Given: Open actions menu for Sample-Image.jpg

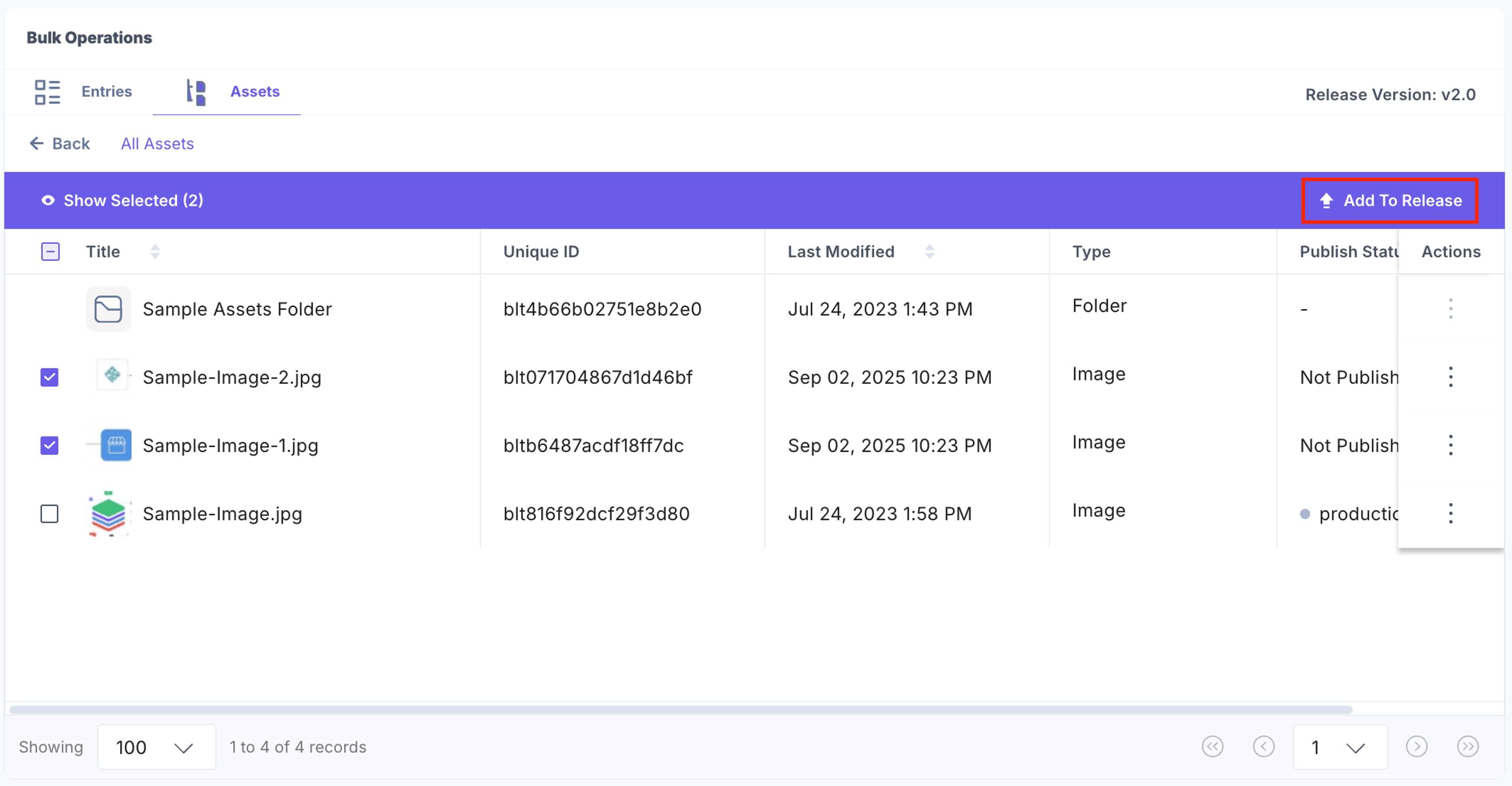Looking at the screenshot, I should (x=1450, y=514).
